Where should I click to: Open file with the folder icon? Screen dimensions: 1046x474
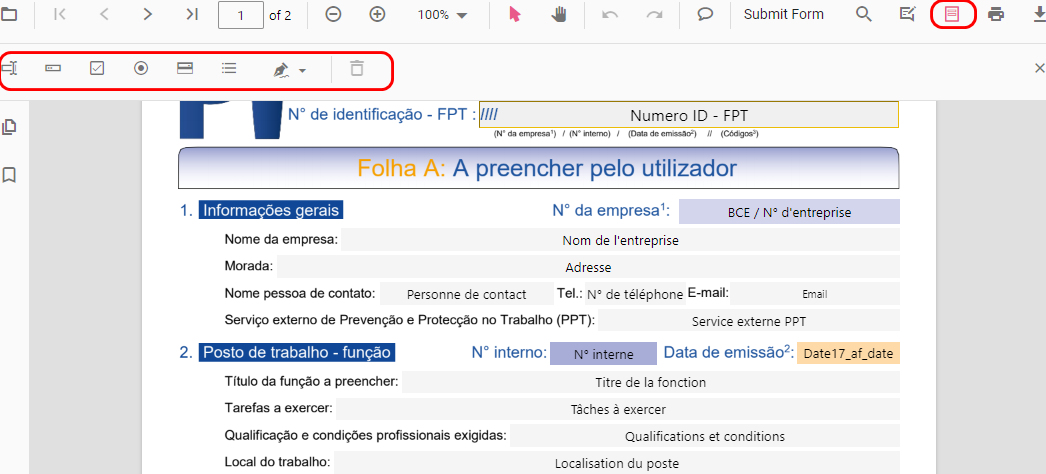(8, 14)
